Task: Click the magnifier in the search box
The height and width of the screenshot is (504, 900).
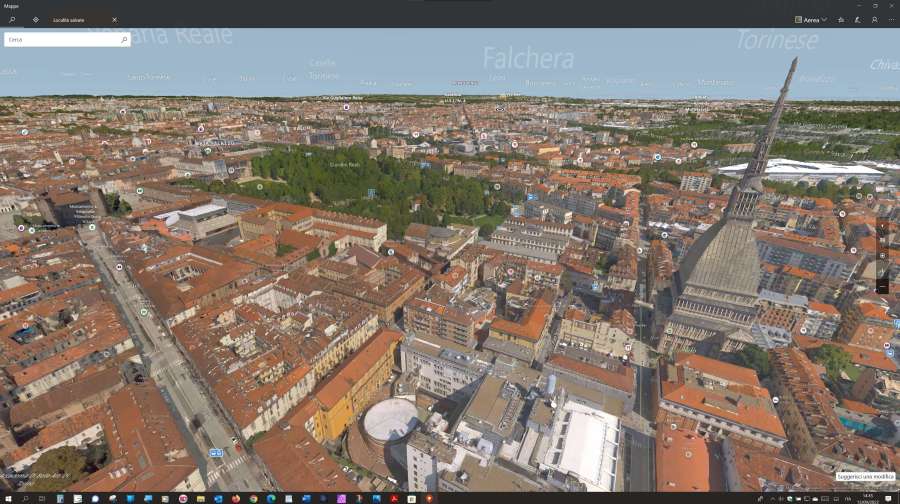Action: [x=124, y=40]
